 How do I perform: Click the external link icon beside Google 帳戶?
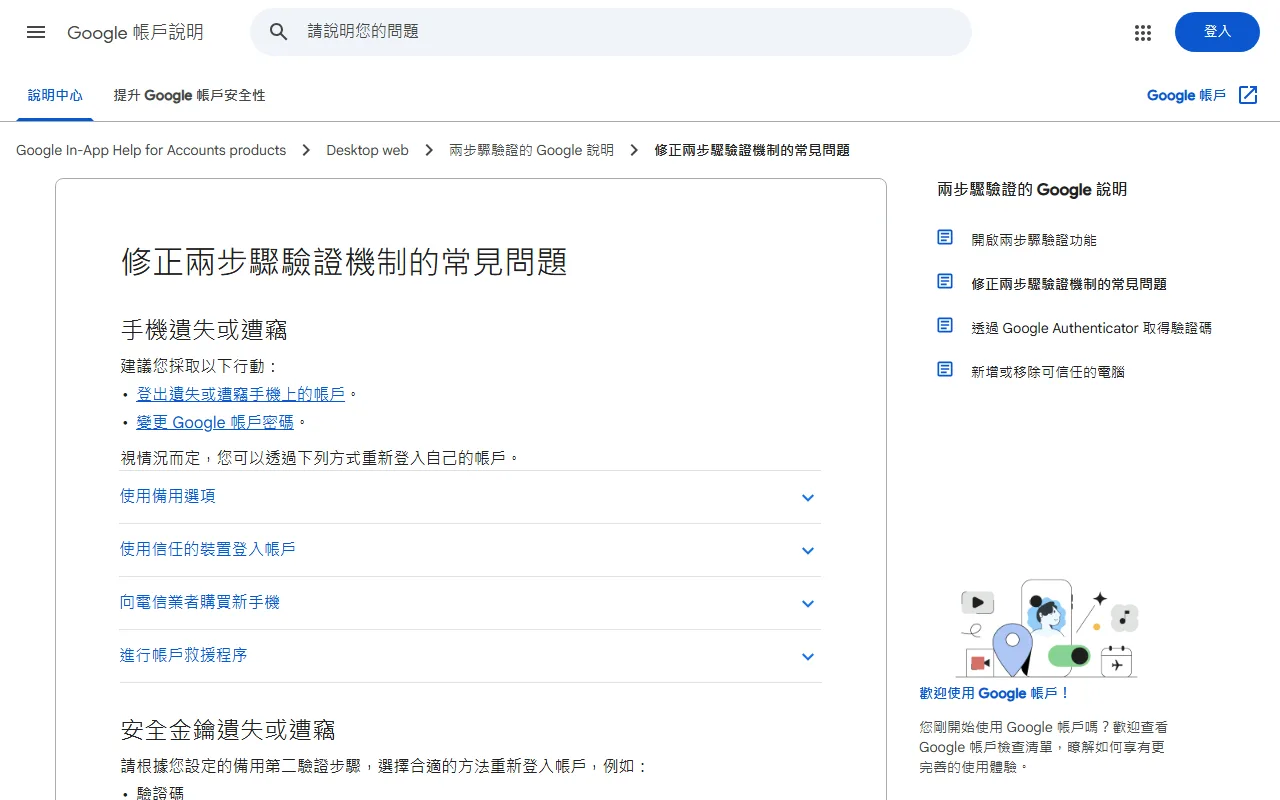point(1248,95)
